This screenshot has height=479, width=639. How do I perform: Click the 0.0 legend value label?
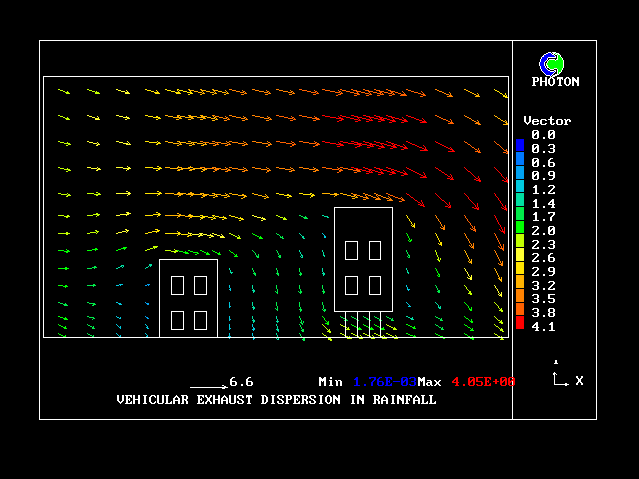click(543, 134)
